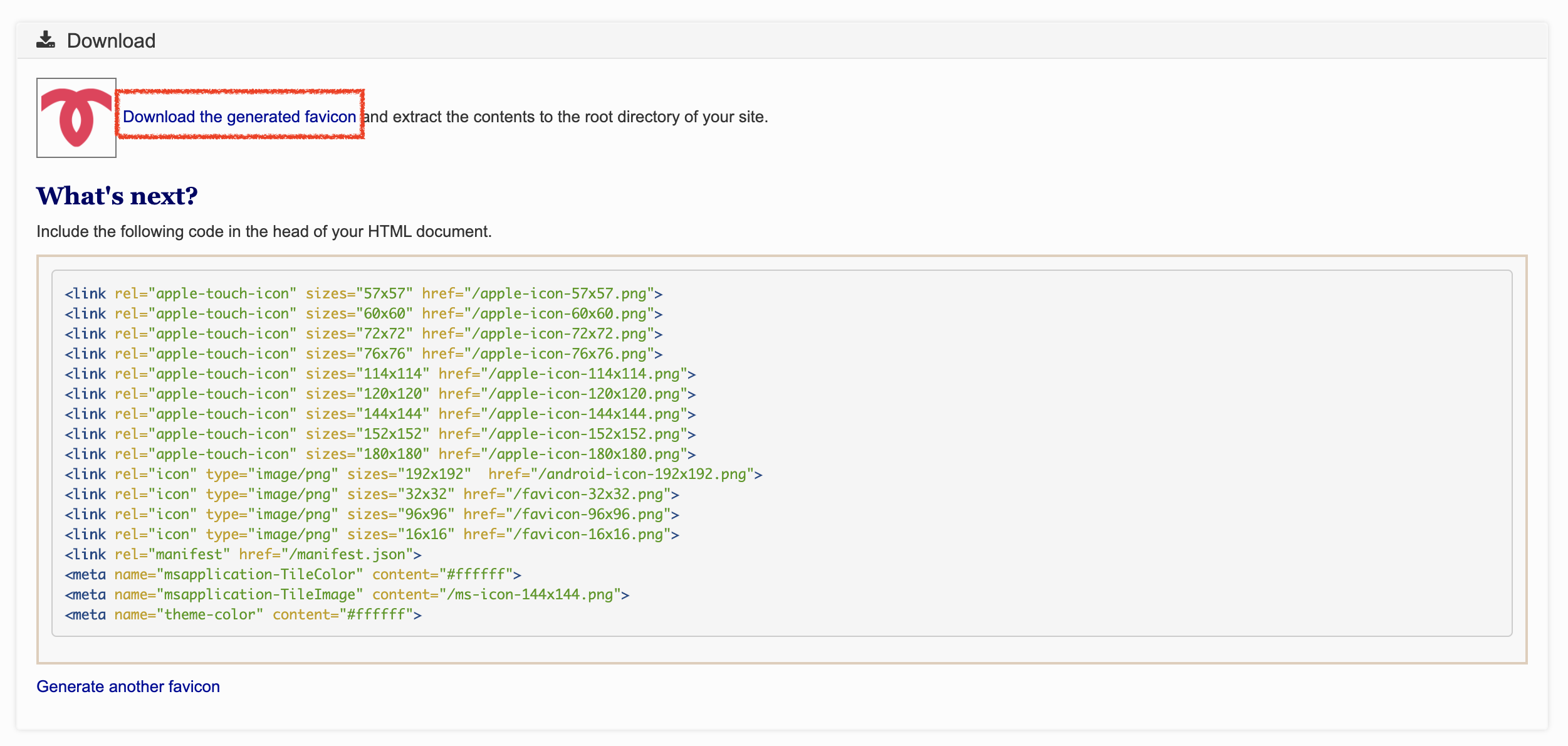Click the Generate another favicon link

[128, 686]
